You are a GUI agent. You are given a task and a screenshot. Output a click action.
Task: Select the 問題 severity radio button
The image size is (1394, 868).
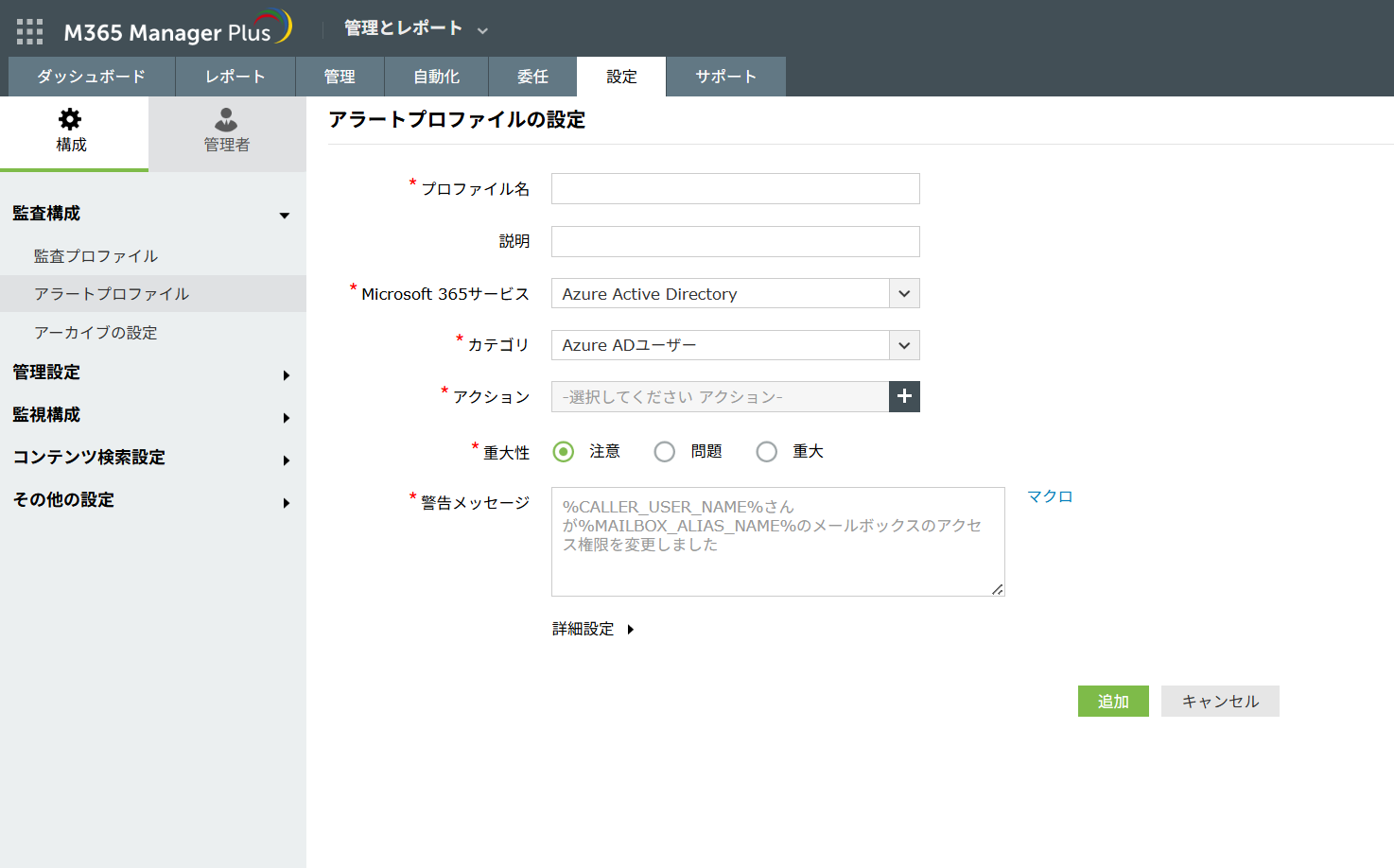tap(665, 452)
